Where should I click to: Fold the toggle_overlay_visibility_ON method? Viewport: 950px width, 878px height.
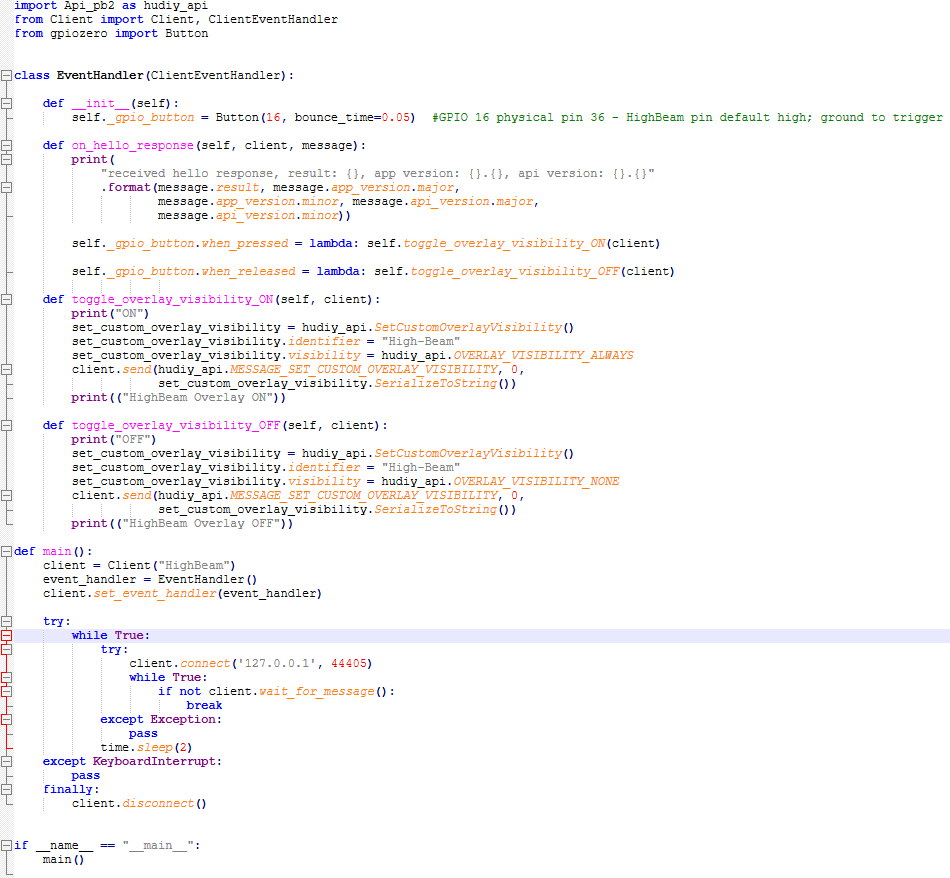pyautogui.click(x=6, y=300)
